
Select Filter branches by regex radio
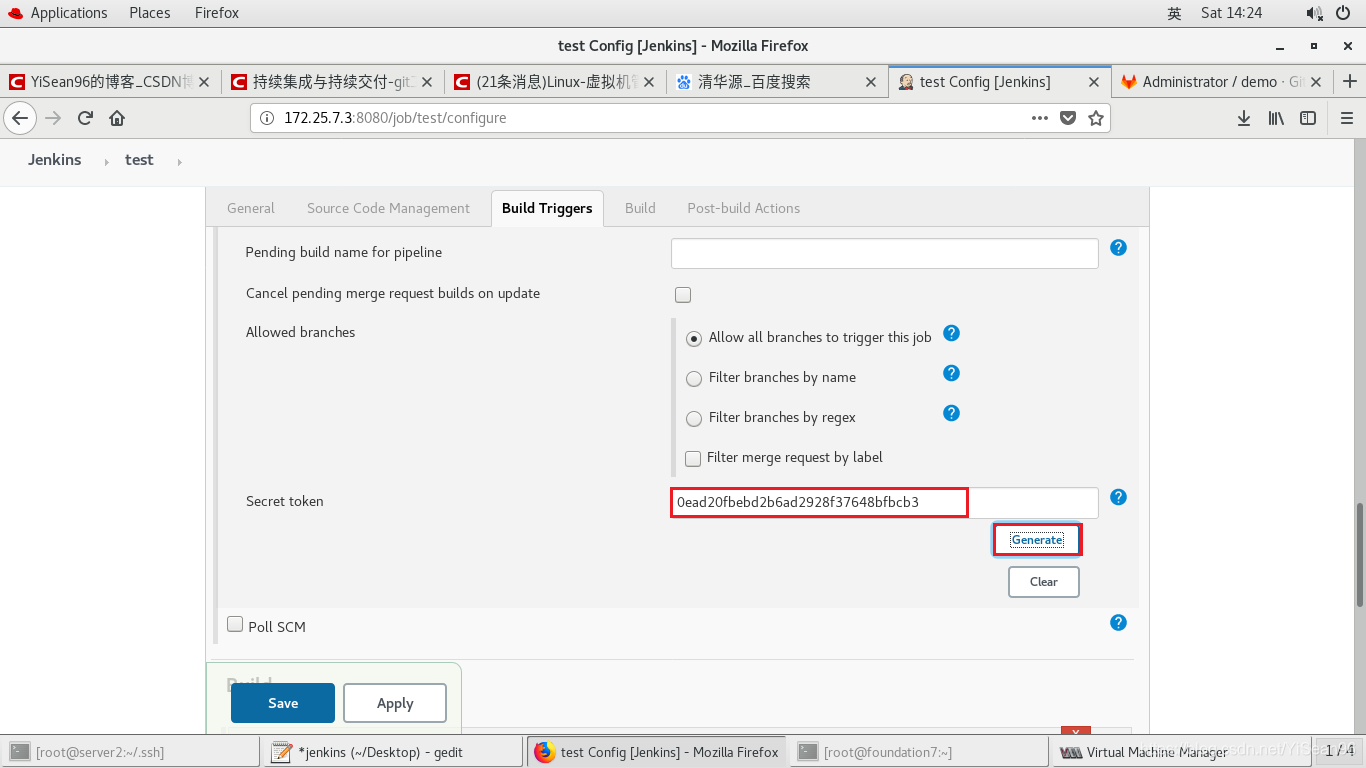coord(694,419)
